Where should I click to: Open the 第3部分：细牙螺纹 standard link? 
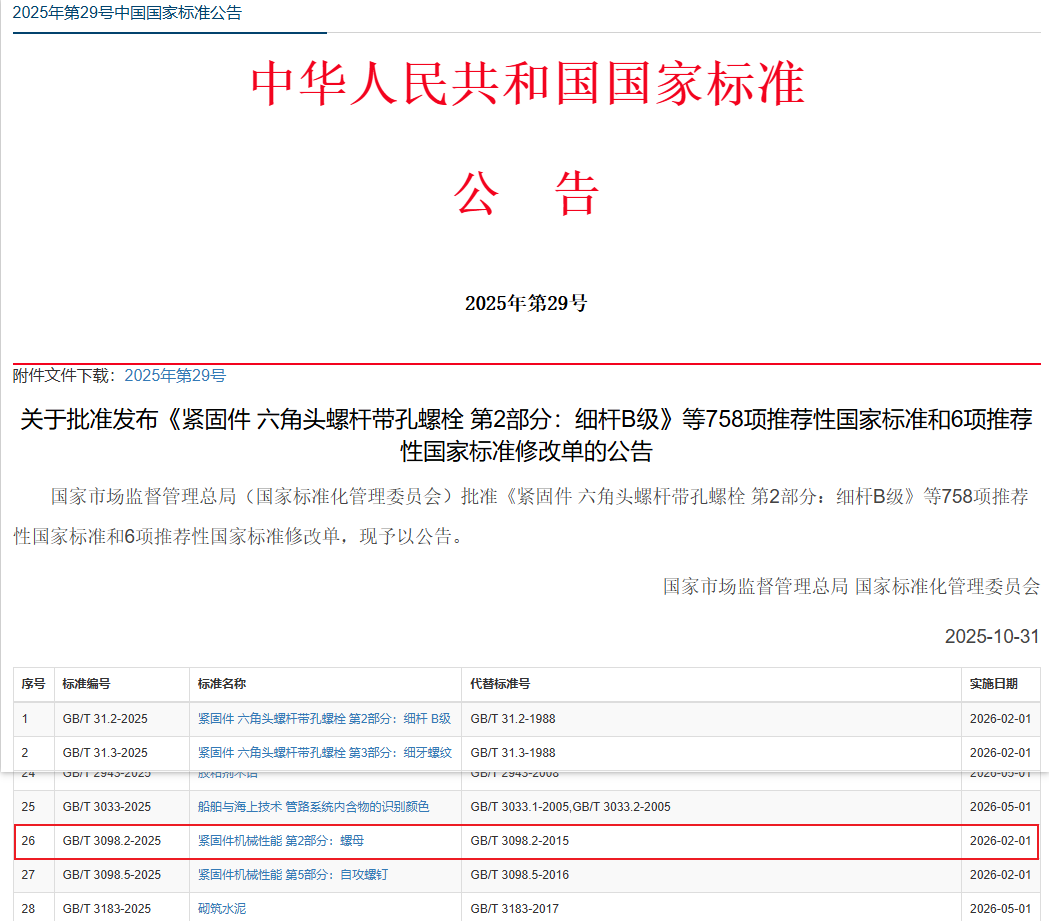325,753
